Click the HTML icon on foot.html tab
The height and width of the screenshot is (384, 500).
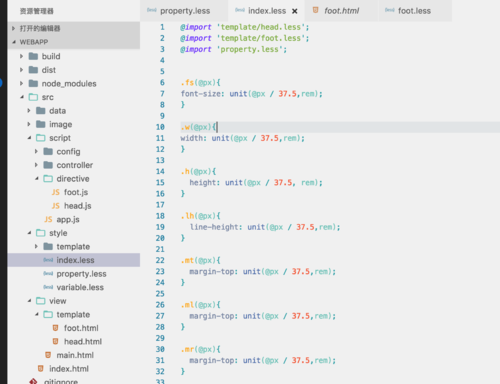[x=315, y=10]
